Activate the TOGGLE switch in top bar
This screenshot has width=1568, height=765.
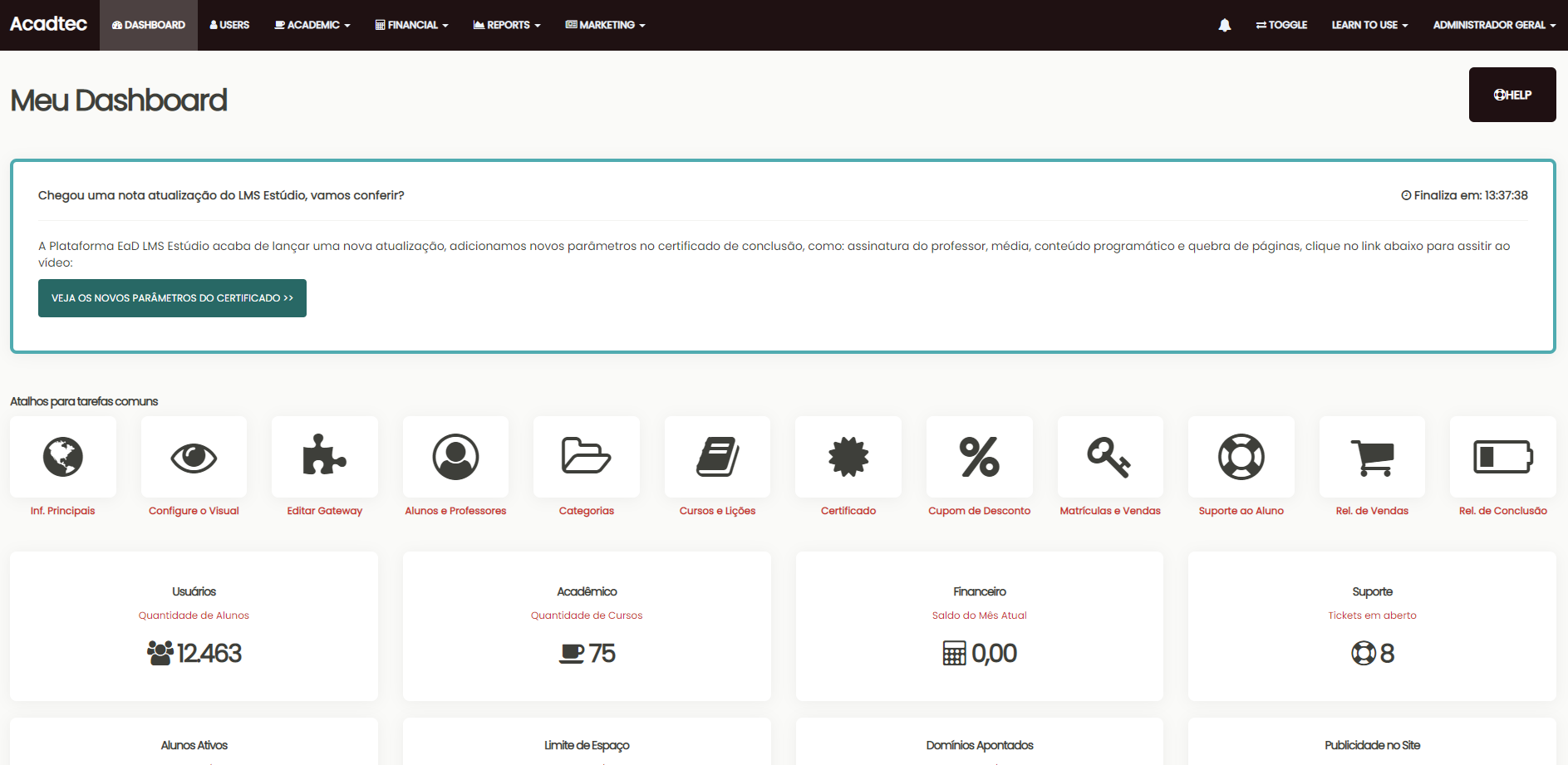(x=1280, y=25)
